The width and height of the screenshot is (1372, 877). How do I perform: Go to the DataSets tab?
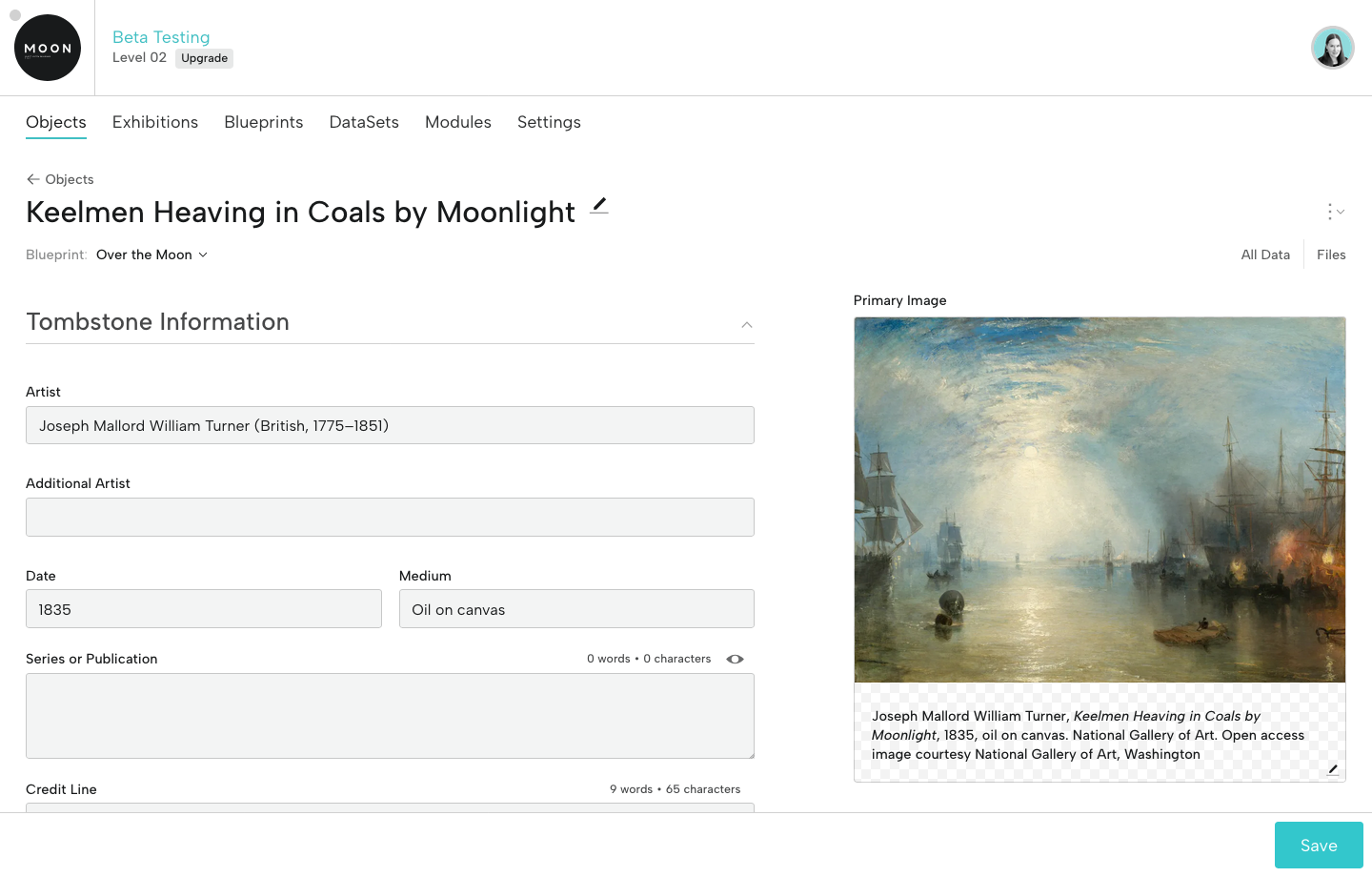click(364, 122)
